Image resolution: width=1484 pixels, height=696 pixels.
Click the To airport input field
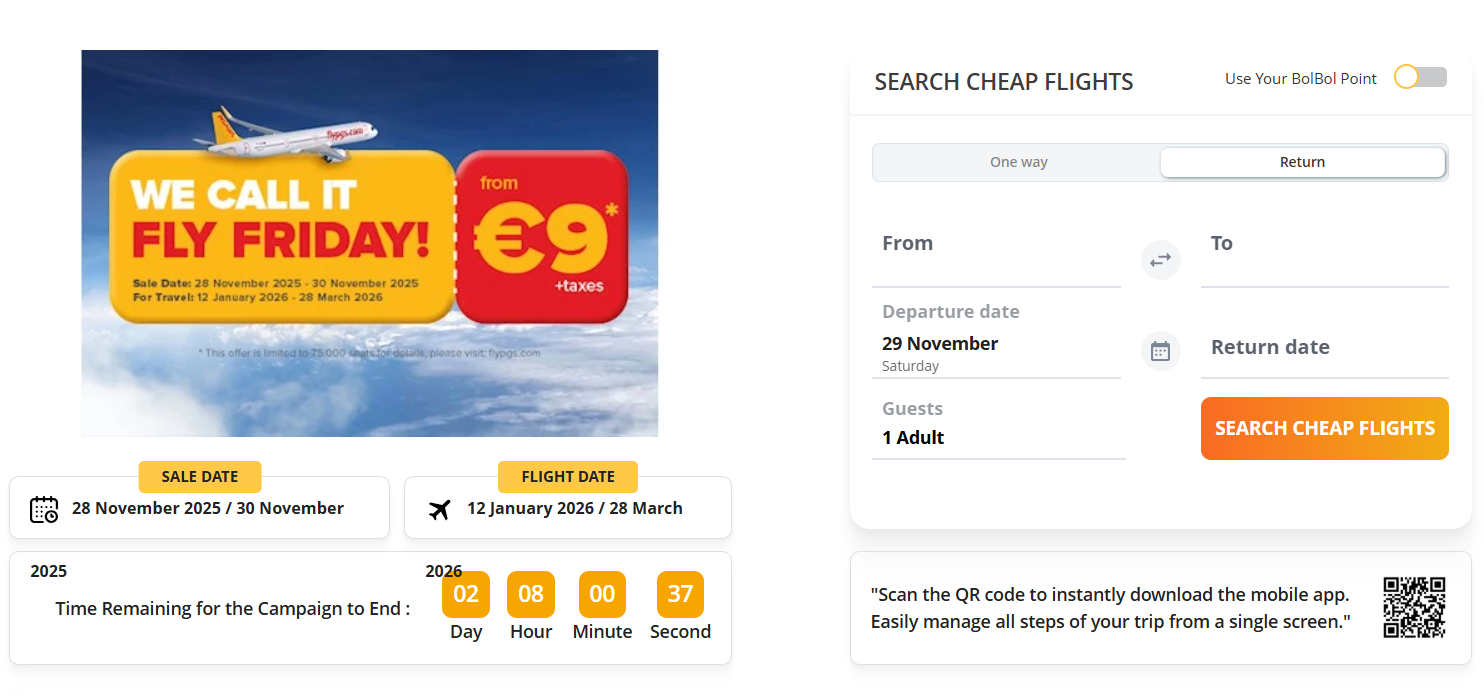[x=1324, y=255]
